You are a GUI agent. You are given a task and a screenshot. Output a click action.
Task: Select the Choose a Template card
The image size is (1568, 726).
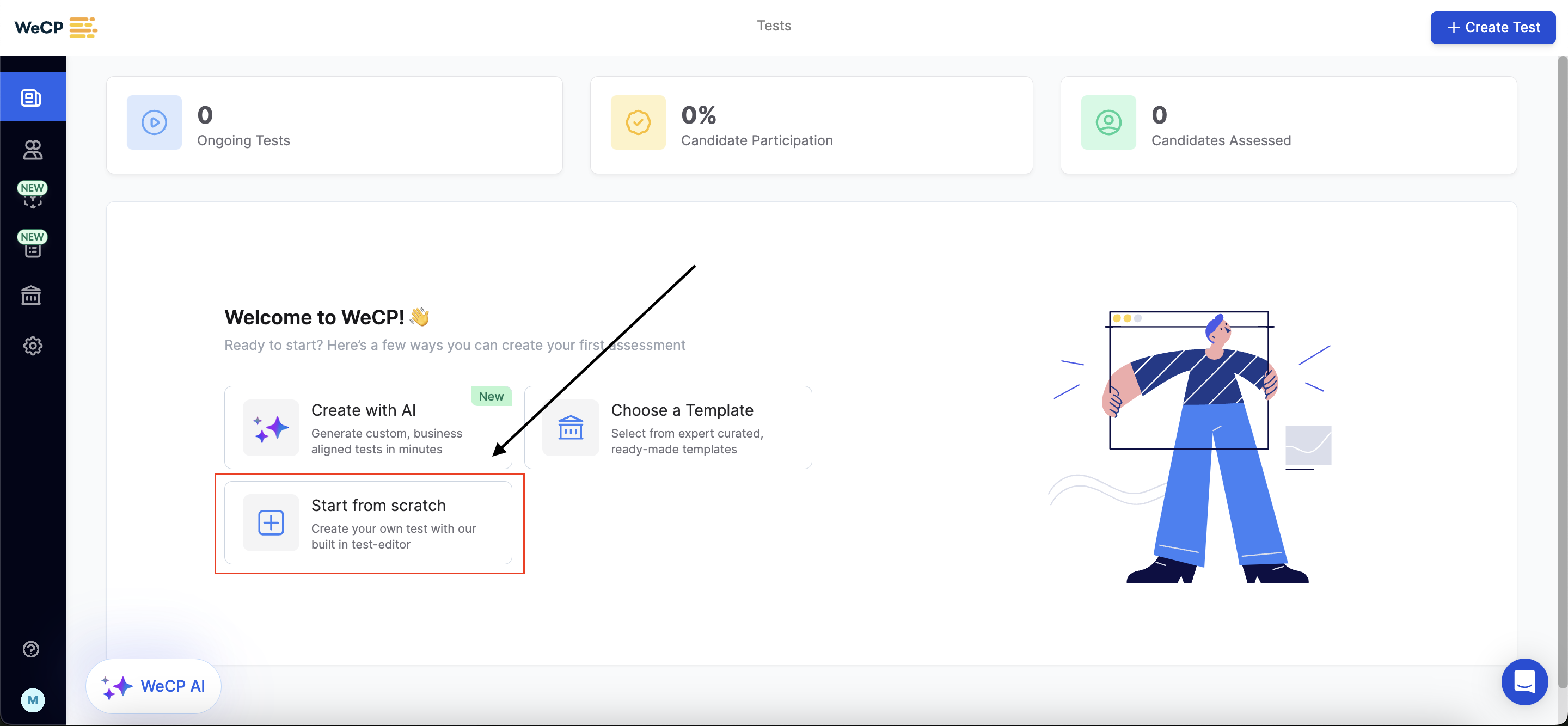667,427
